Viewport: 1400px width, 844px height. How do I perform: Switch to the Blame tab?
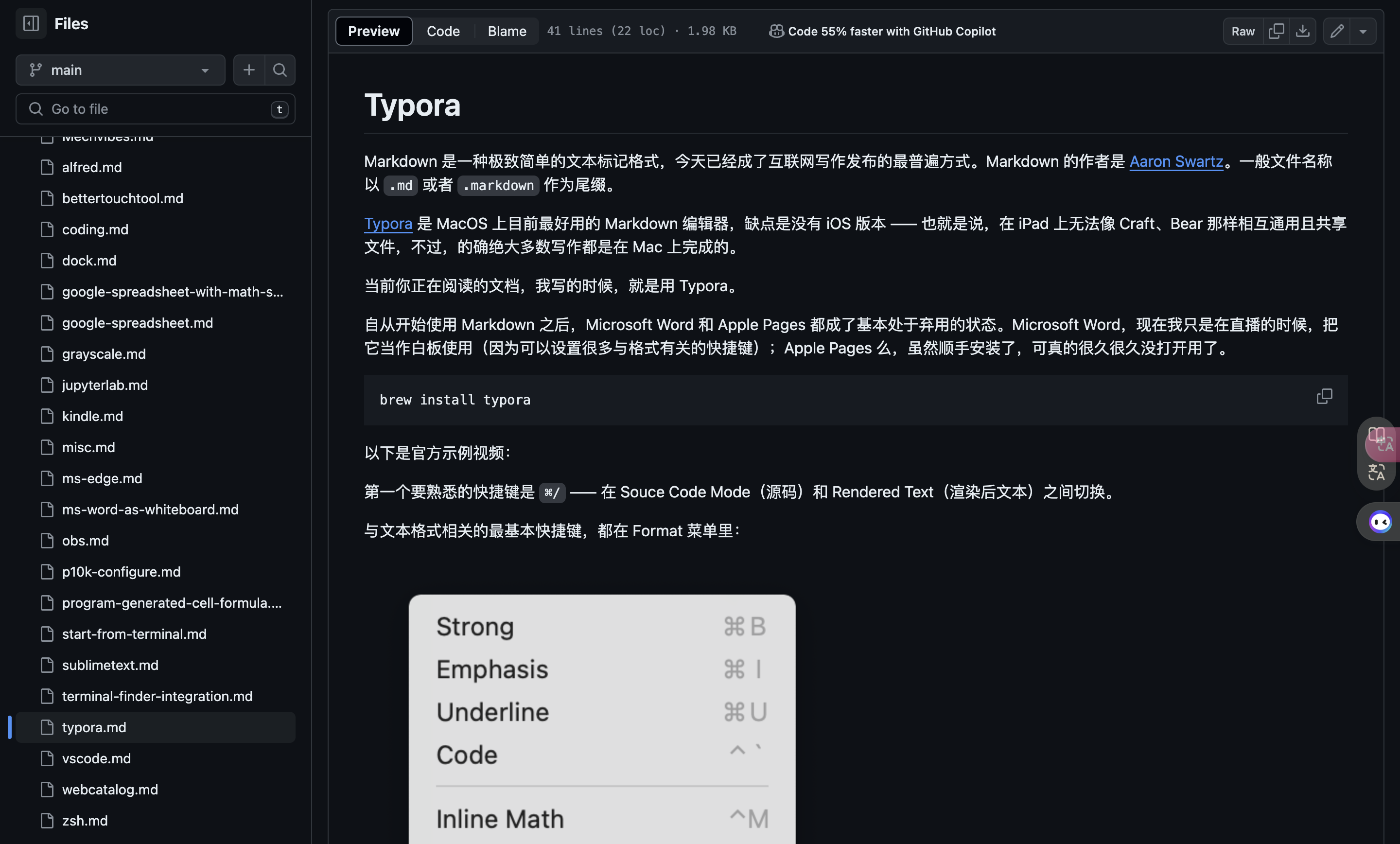[x=507, y=31]
